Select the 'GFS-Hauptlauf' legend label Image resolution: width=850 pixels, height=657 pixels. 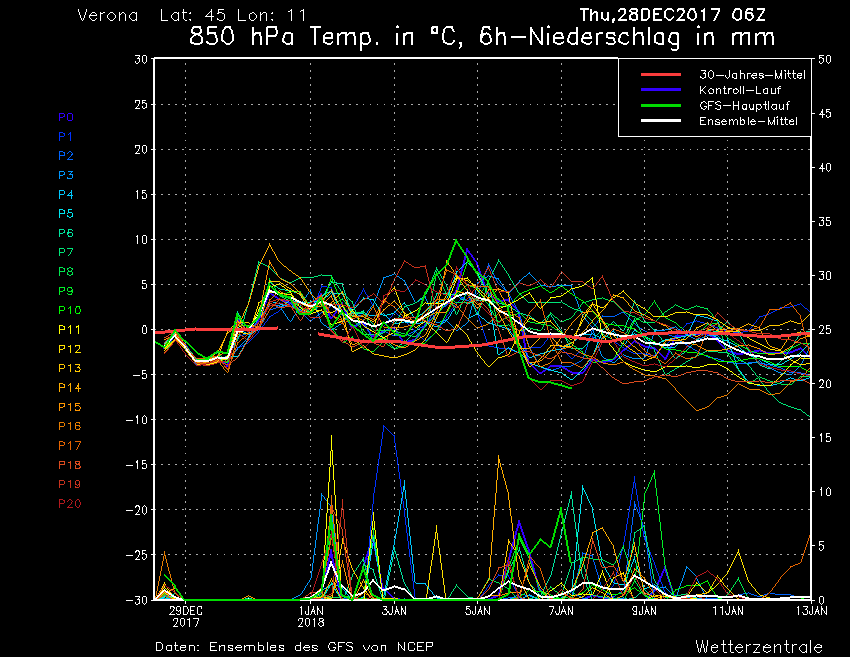(744, 106)
